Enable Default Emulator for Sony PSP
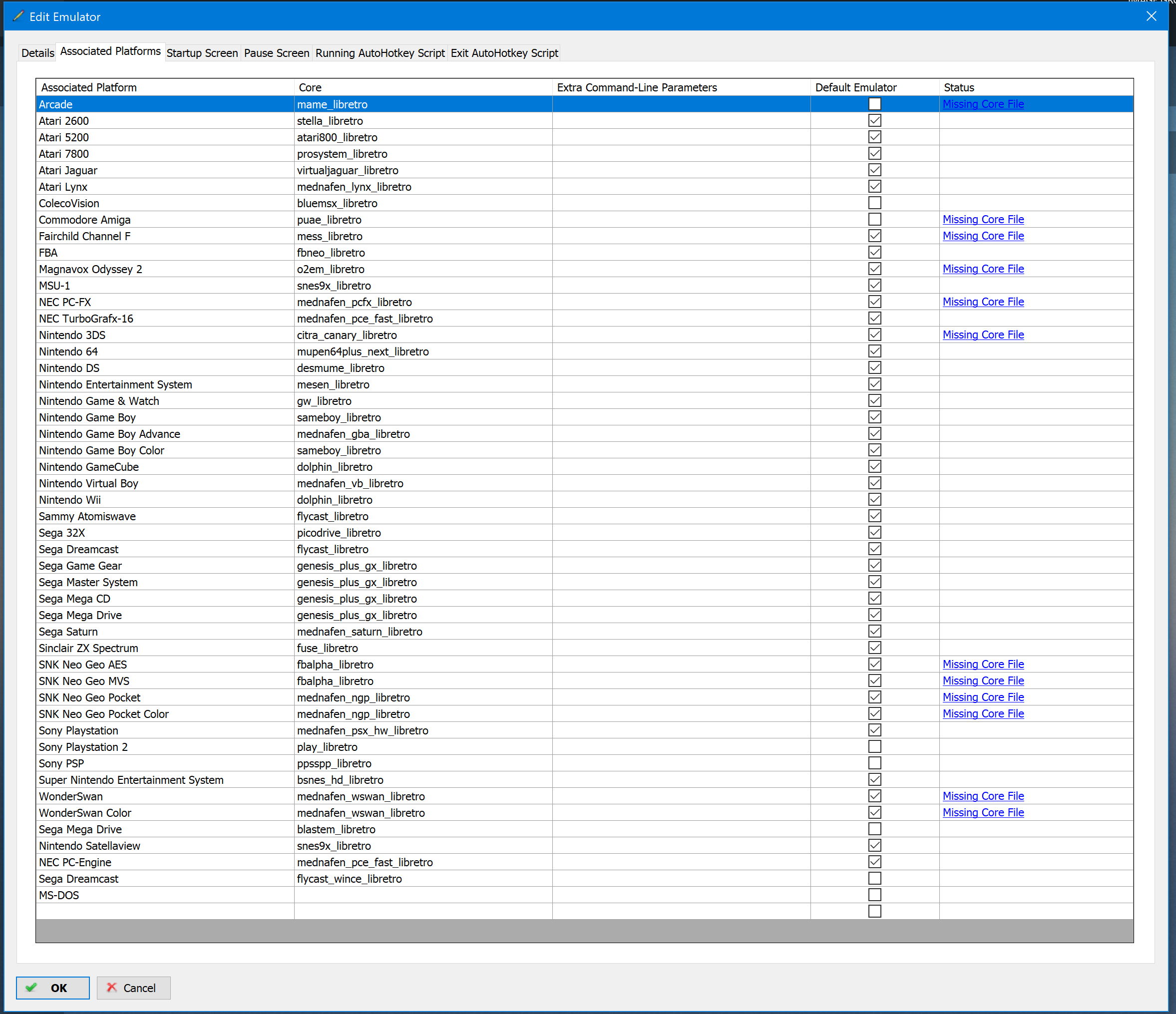This screenshot has height=1014, width=1176. coord(874,763)
